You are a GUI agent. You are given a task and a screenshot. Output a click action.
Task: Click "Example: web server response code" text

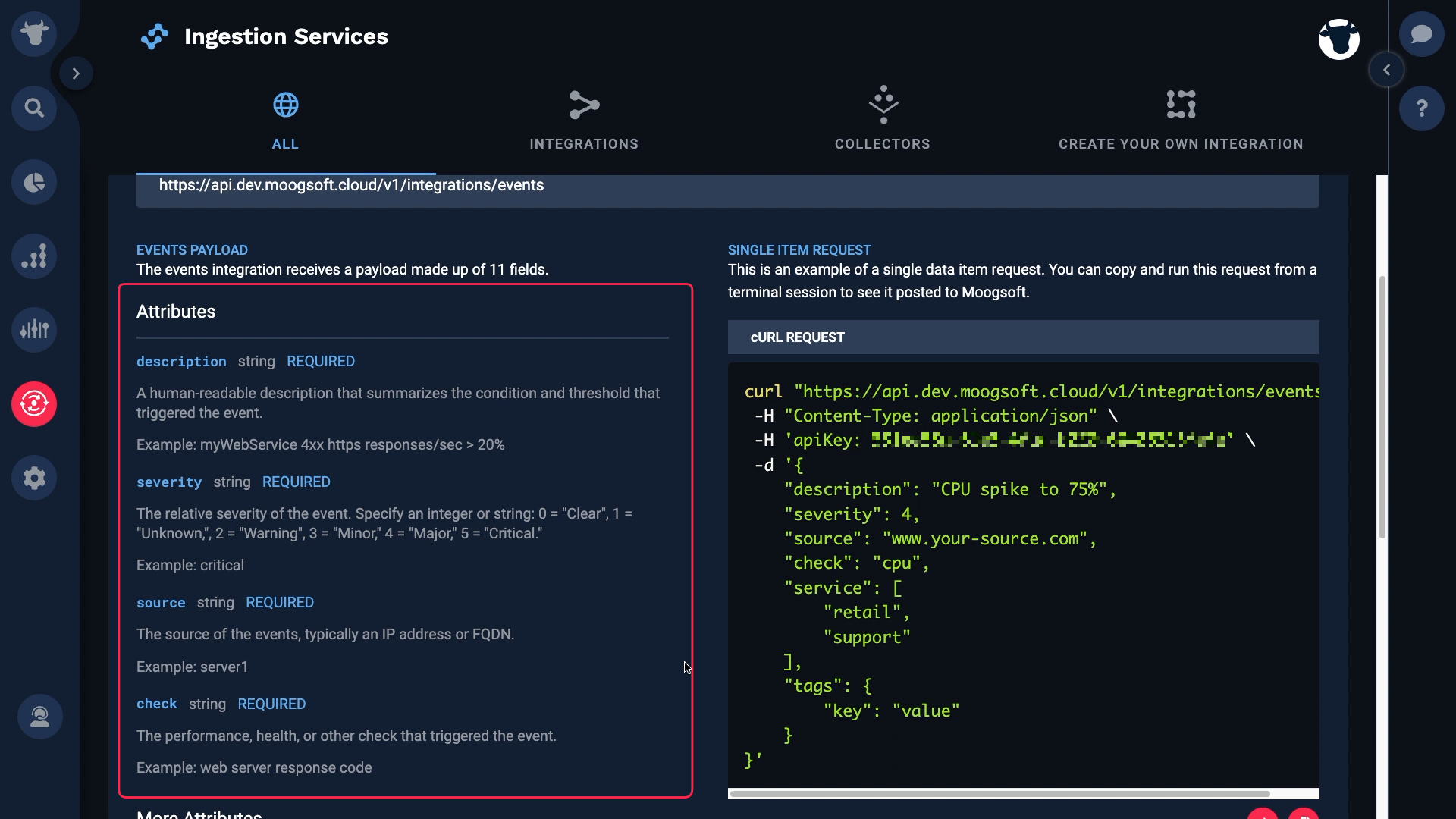point(254,768)
